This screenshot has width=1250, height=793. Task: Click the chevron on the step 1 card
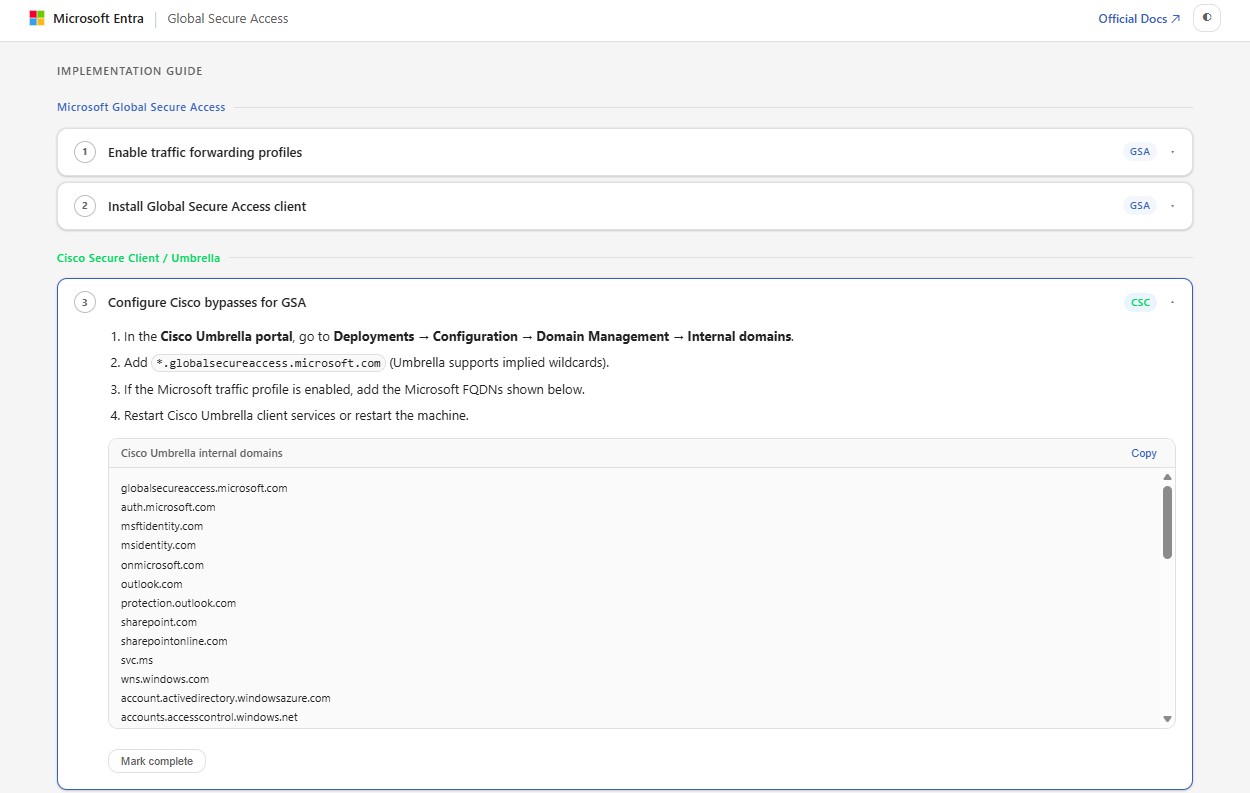tap(1172, 152)
